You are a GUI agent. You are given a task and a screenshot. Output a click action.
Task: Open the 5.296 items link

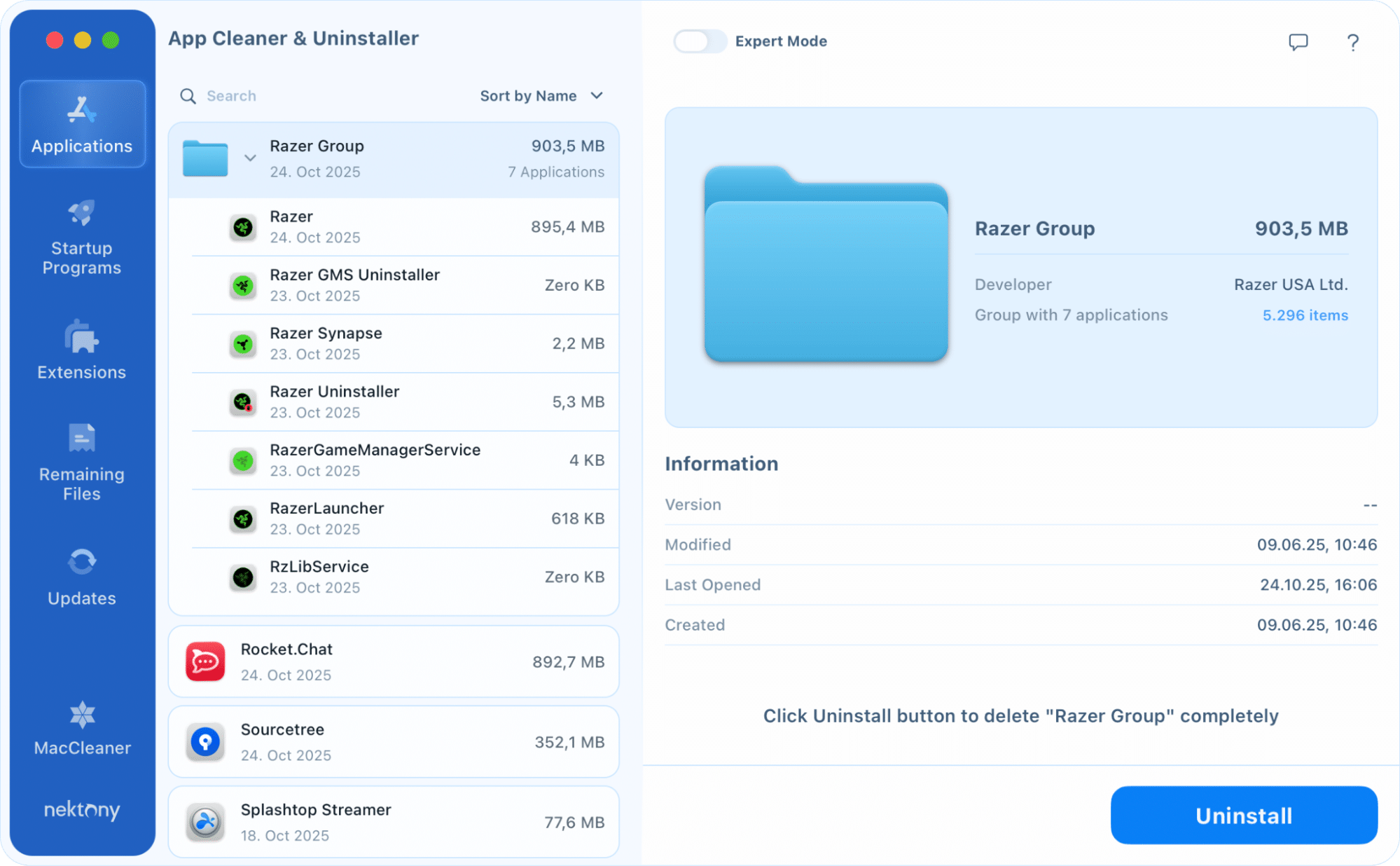pos(1304,315)
